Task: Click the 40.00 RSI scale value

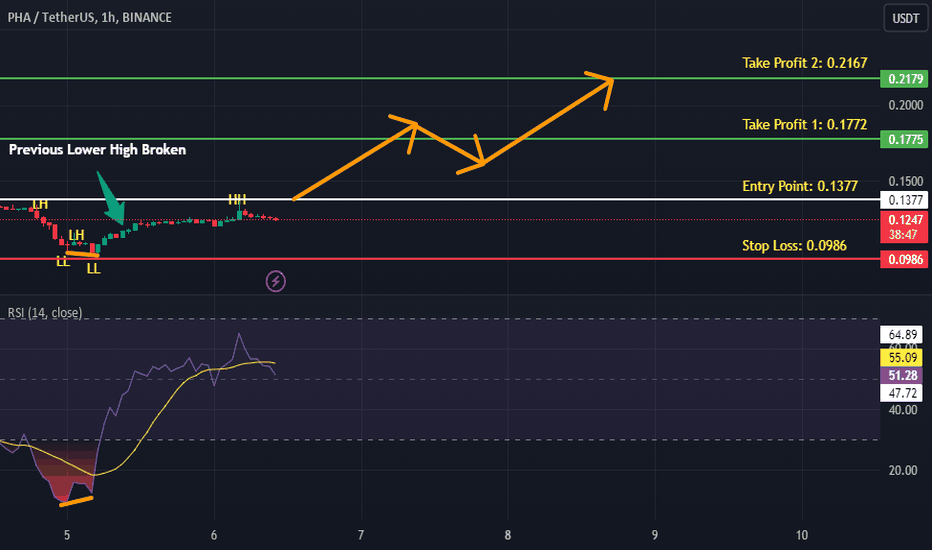Action: pos(903,410)
